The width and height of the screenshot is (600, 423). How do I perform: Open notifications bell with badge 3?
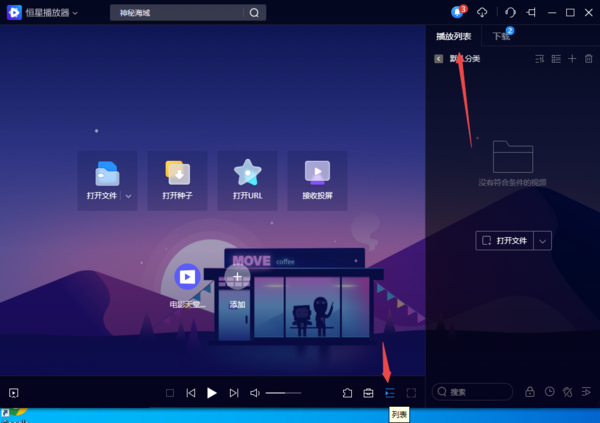coord(458,12)
